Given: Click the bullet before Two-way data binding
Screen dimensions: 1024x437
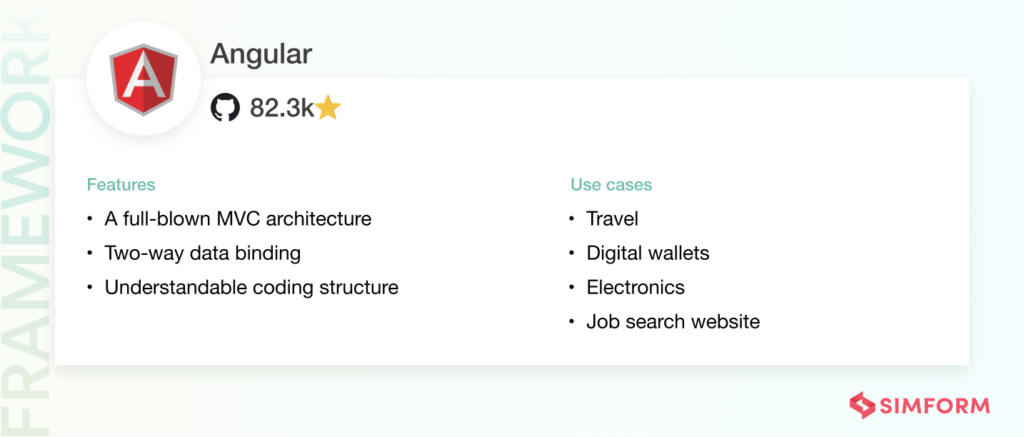Looking at the screenshot, I should [89, 253].
